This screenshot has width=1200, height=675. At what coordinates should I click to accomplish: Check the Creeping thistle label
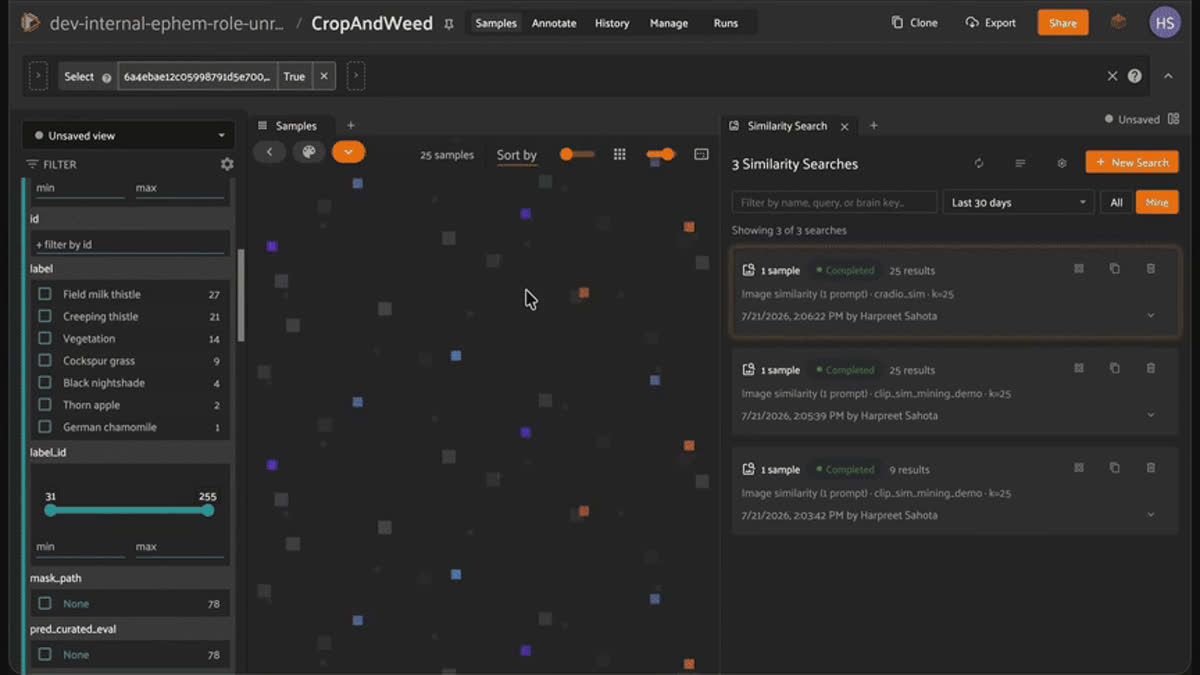click(45, 316)
